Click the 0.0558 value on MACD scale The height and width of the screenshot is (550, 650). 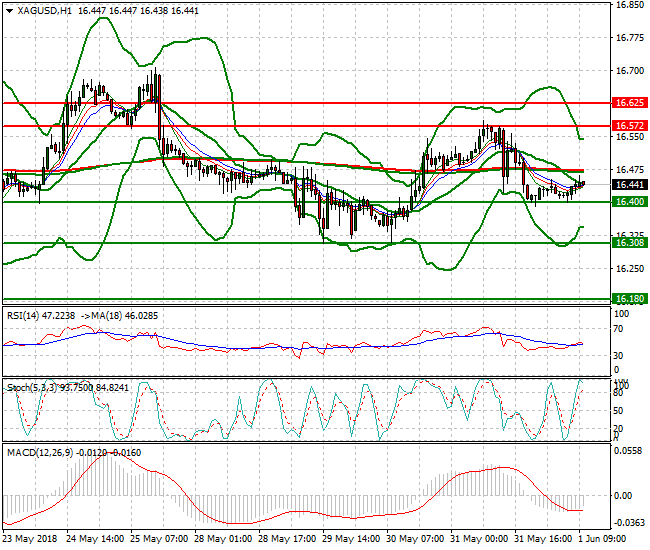628,452
